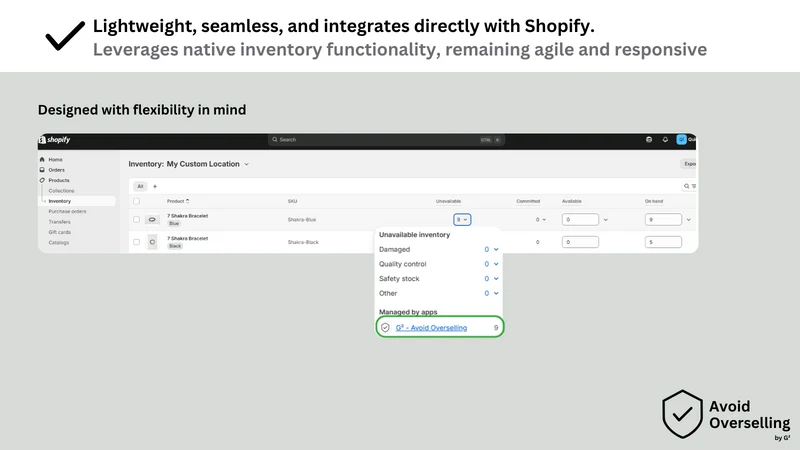This screenshot has height=450, width=800.
Task: Open the blue 7 Shakra Bracelet product
Action: click(187, 216)
